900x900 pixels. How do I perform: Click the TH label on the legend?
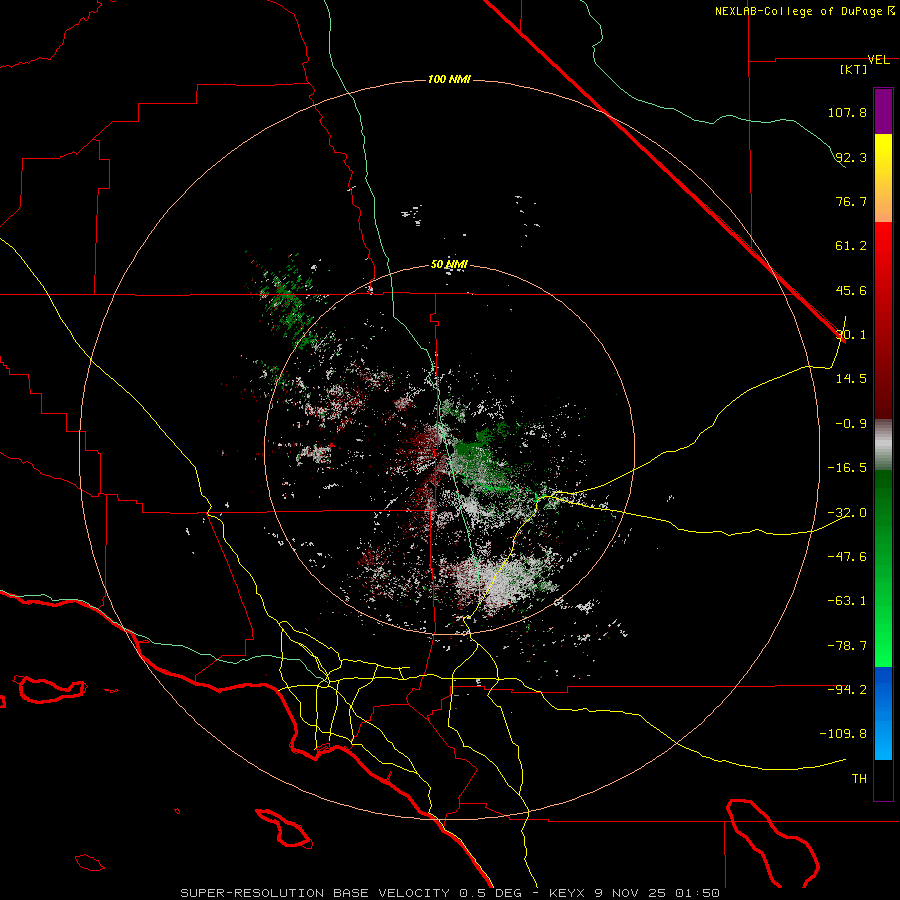tap(859, 779)
